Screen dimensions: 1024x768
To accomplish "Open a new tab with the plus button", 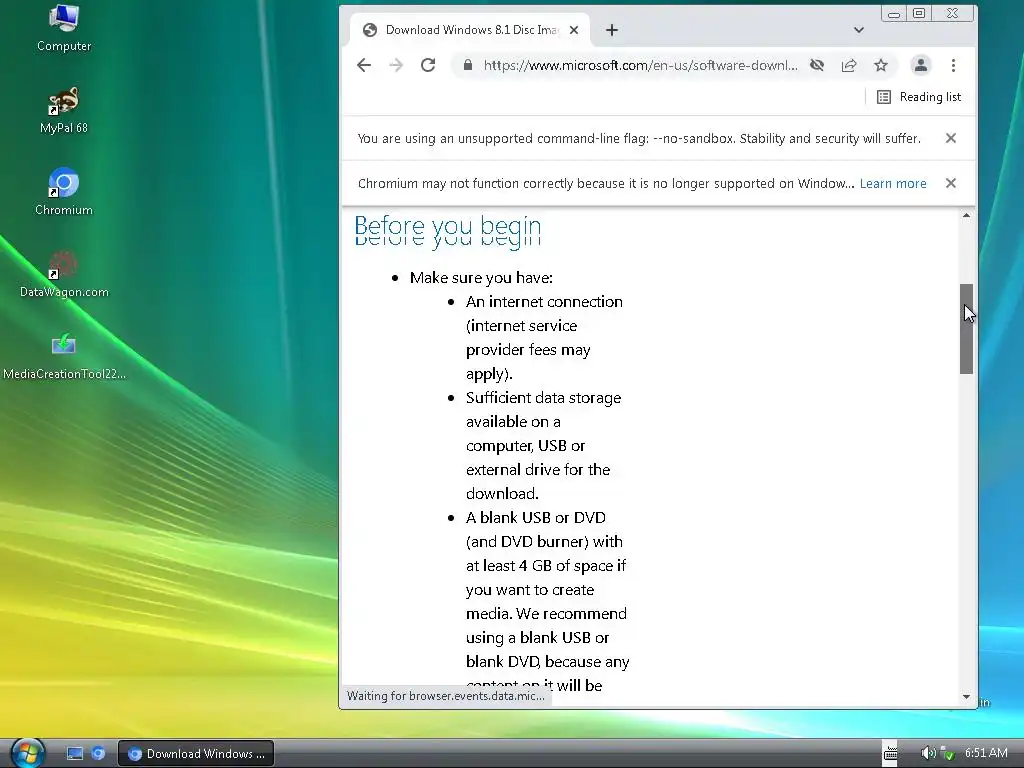I will tap(612, 30).
